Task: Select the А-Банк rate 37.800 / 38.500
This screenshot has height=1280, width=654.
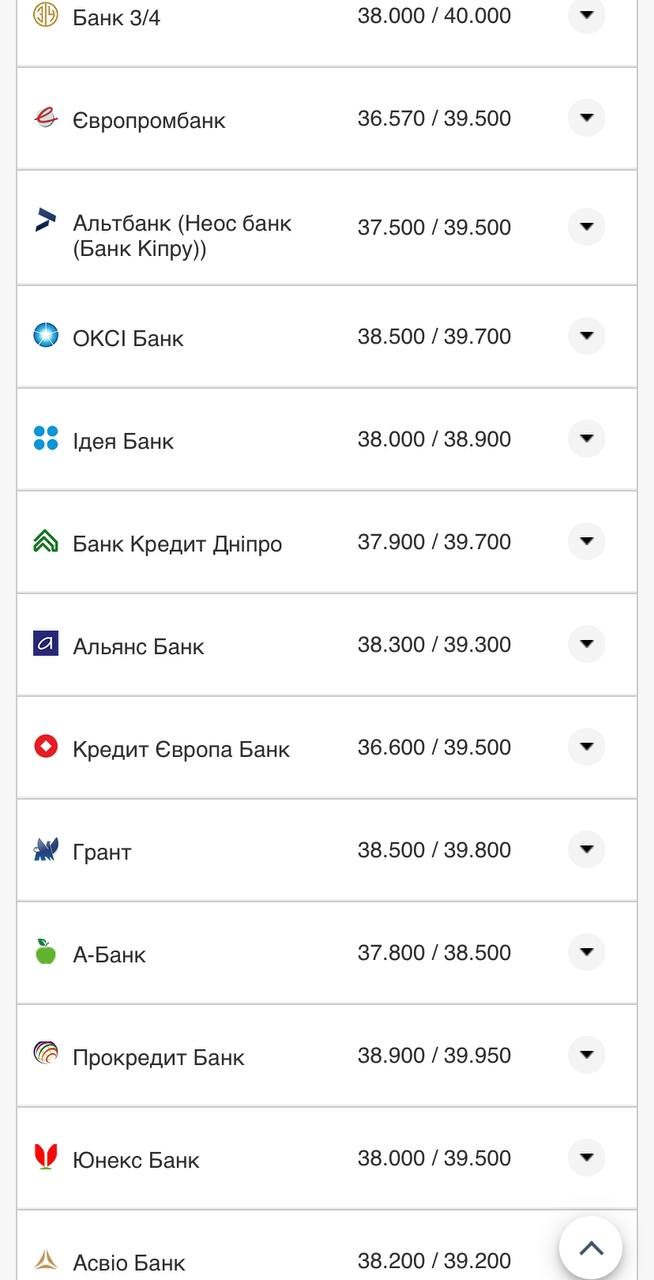Action: 434,953
